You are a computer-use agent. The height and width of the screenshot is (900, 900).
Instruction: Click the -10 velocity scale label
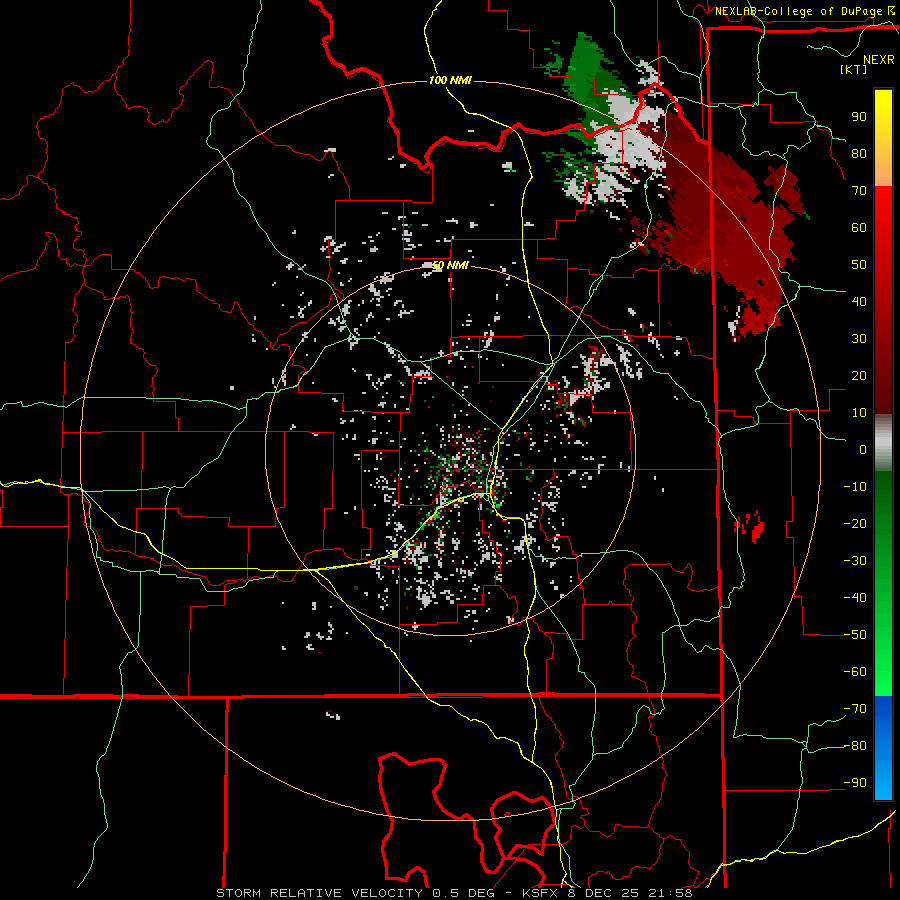pos(855,487)
